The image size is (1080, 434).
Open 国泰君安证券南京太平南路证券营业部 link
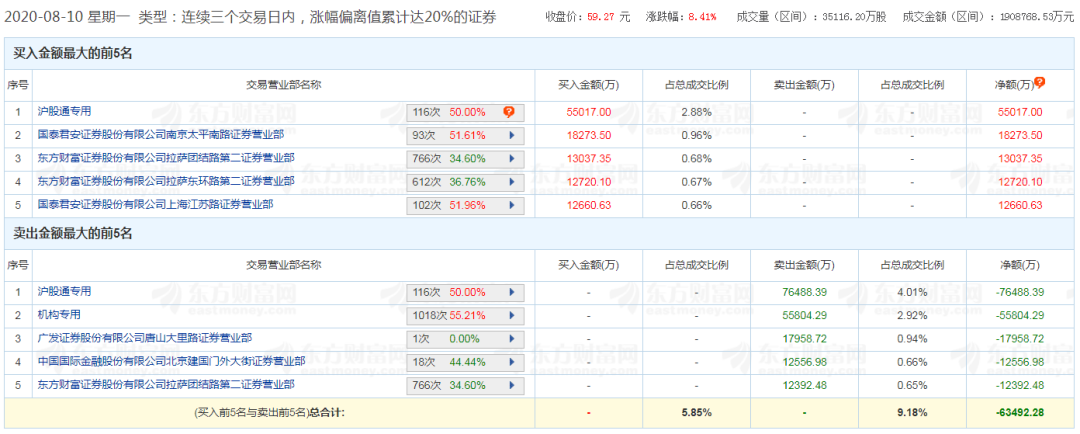click(x=160, y=134)
